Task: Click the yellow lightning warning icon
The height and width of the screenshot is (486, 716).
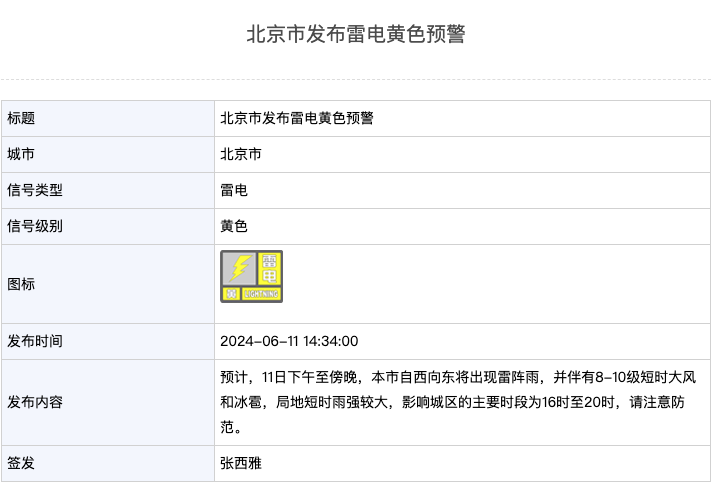Action: point(252,277)
